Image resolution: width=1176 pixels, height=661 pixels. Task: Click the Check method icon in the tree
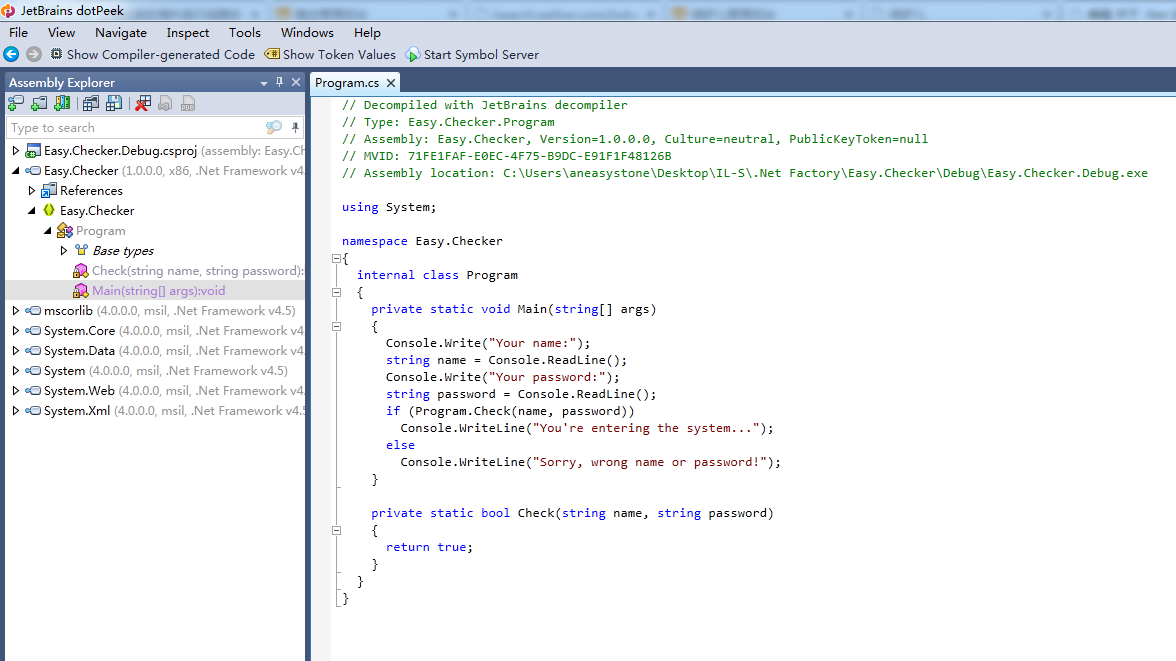point(81,271)
